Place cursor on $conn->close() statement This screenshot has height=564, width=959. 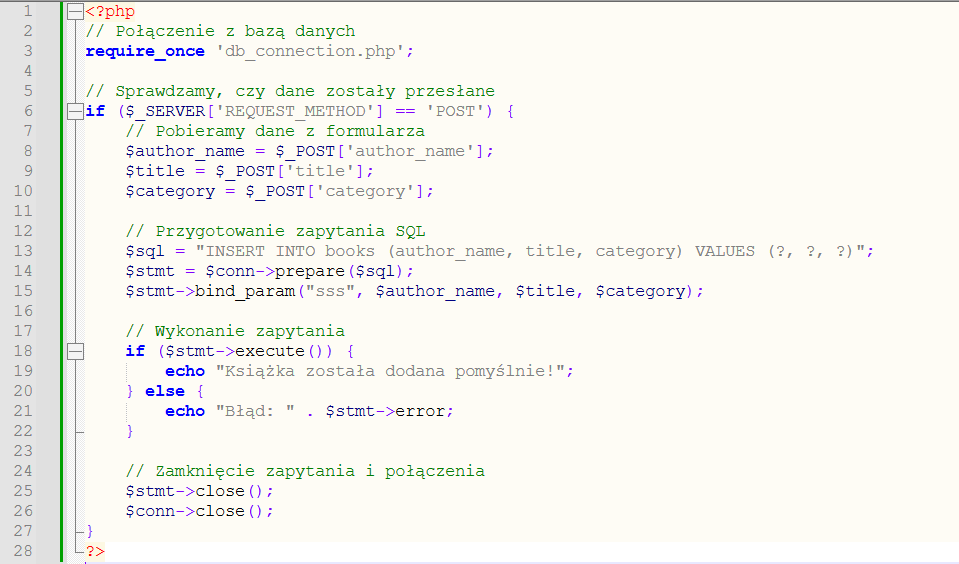click(x=199, y=511)
